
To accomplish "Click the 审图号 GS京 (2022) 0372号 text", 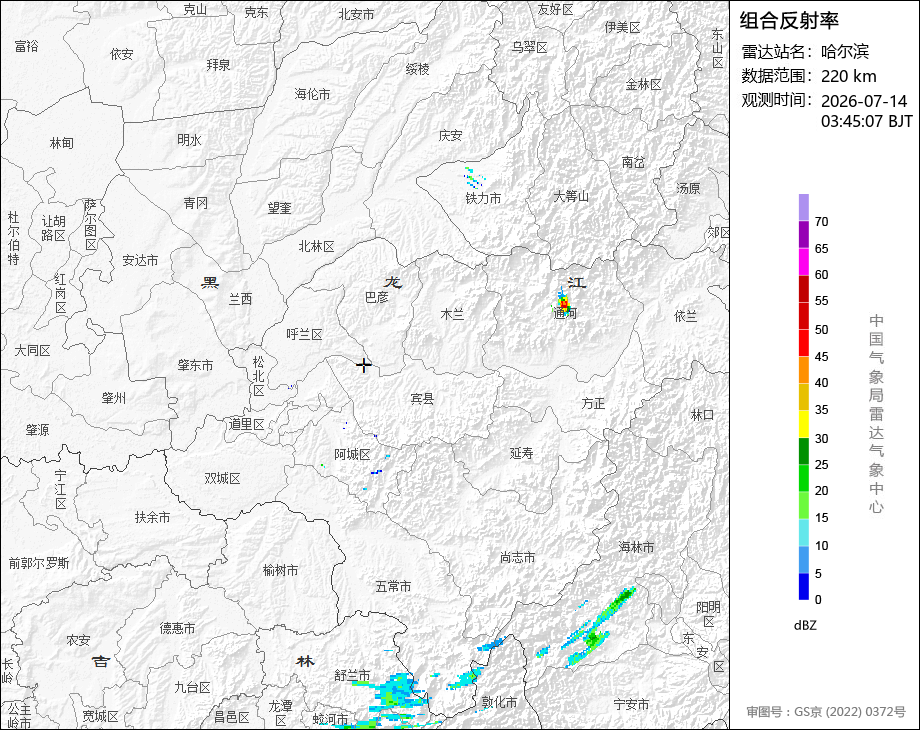I will click(826, 712).
